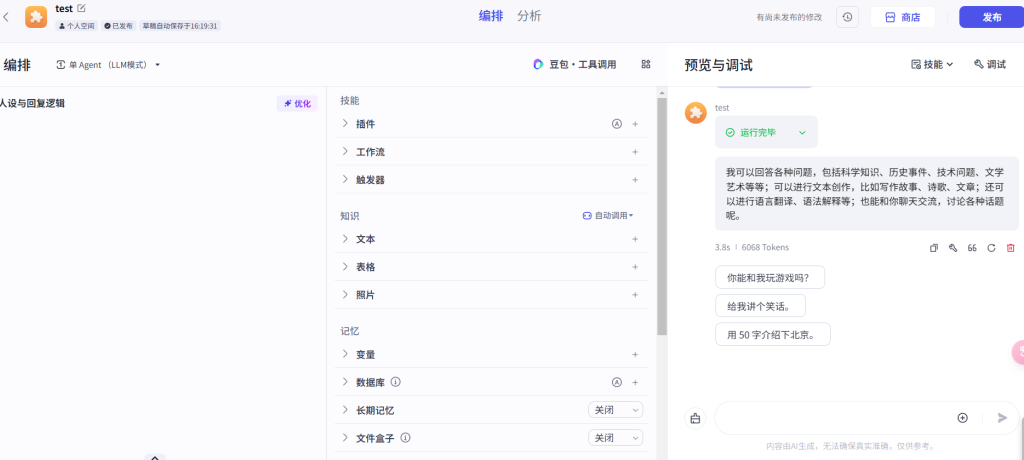The width and height of the screenshot is (1024, 460).
Task: Delete the bot reply with trash icon
Action: click(x=1010, y=248)
